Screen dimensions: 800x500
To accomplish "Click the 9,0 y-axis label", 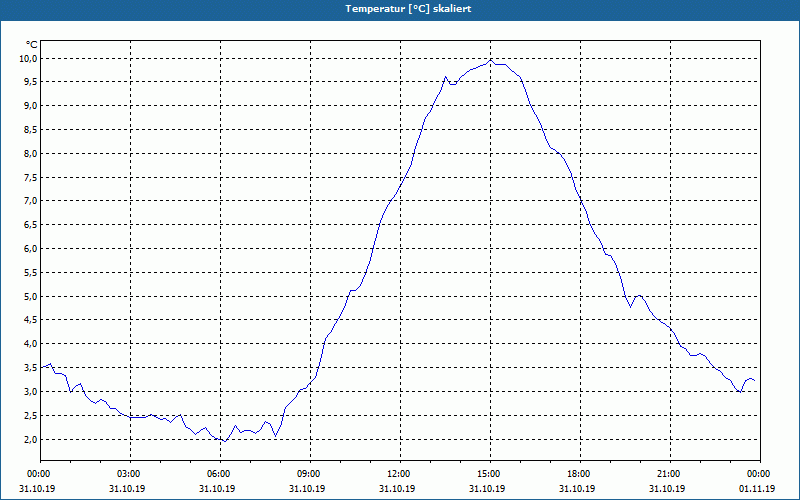I will [31, 106].
